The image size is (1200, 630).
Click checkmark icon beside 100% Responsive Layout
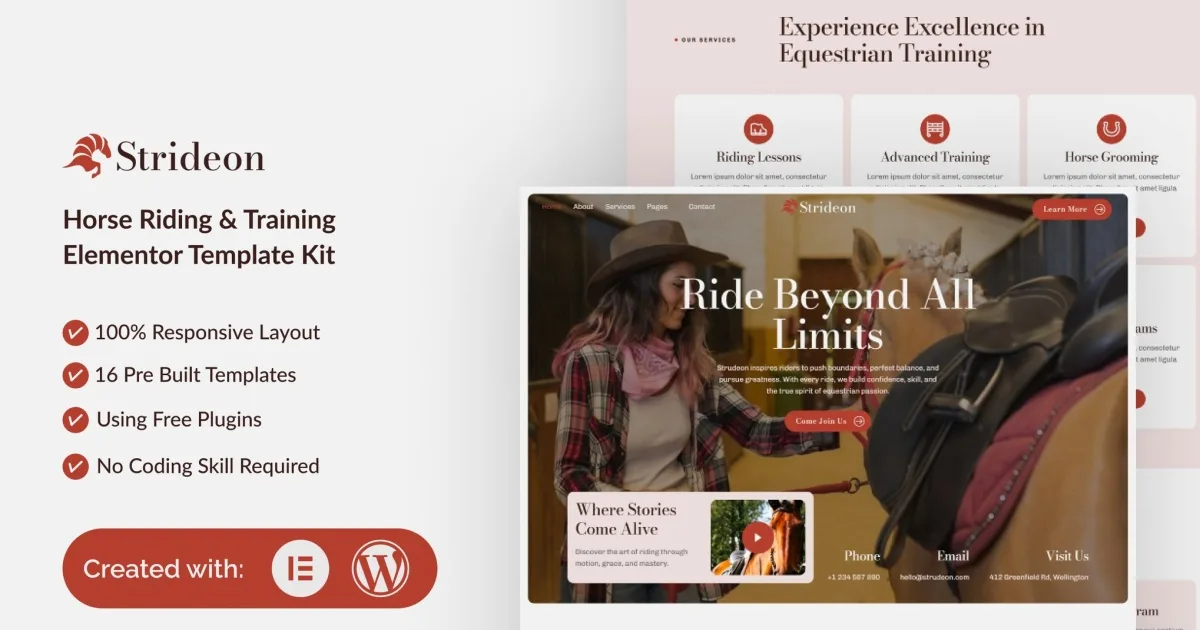click(75, 333)
